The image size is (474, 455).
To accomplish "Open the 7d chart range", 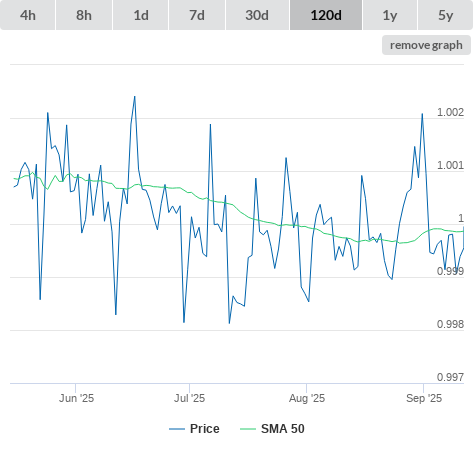I will point(197,15).
